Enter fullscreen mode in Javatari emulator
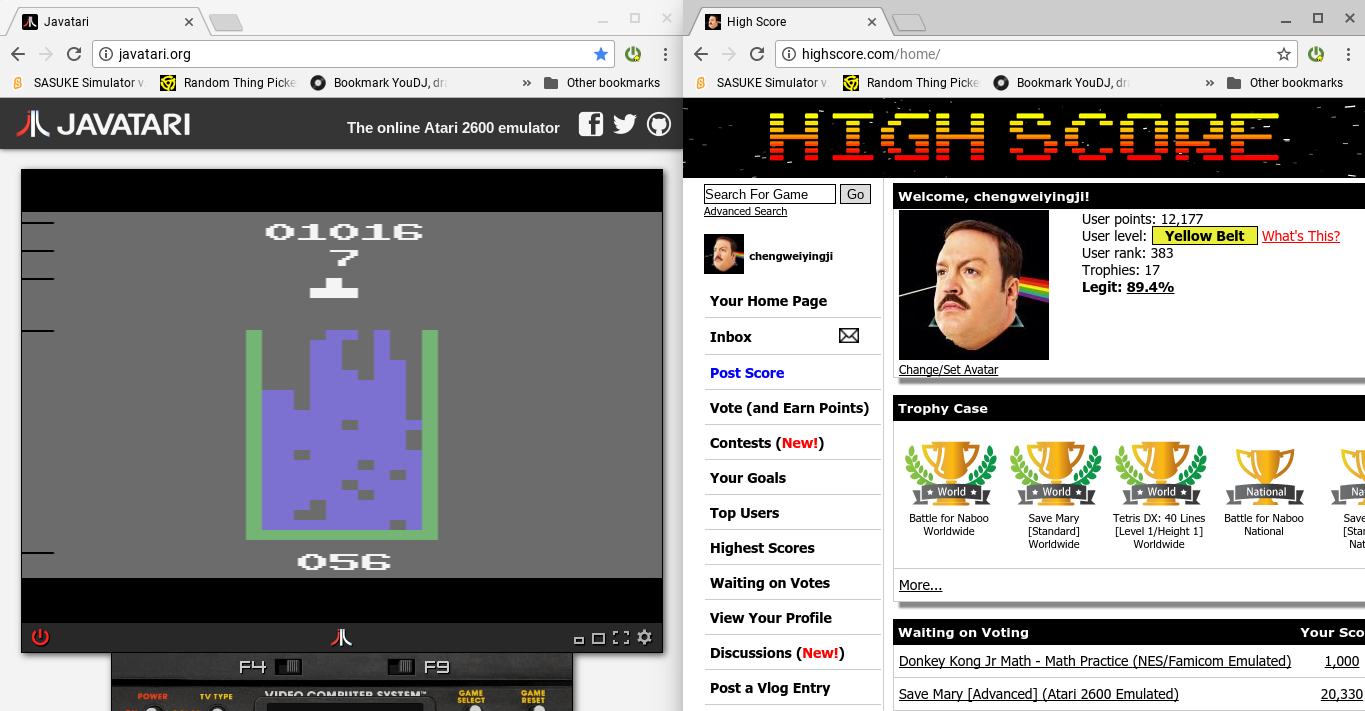 [x=620, y=637]
